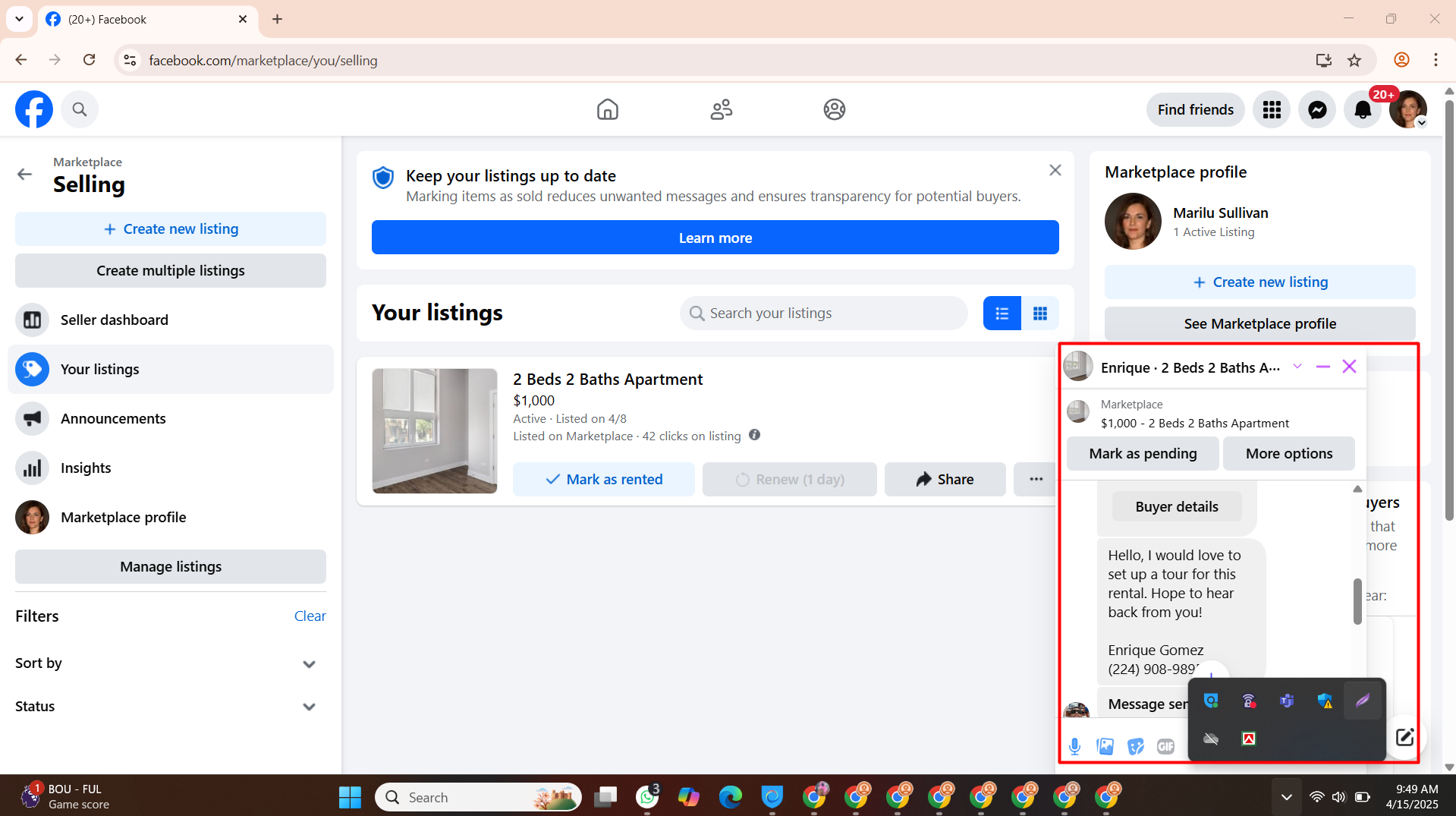
Task: Mark the apartment listing as rented
Action: point(603,479)
